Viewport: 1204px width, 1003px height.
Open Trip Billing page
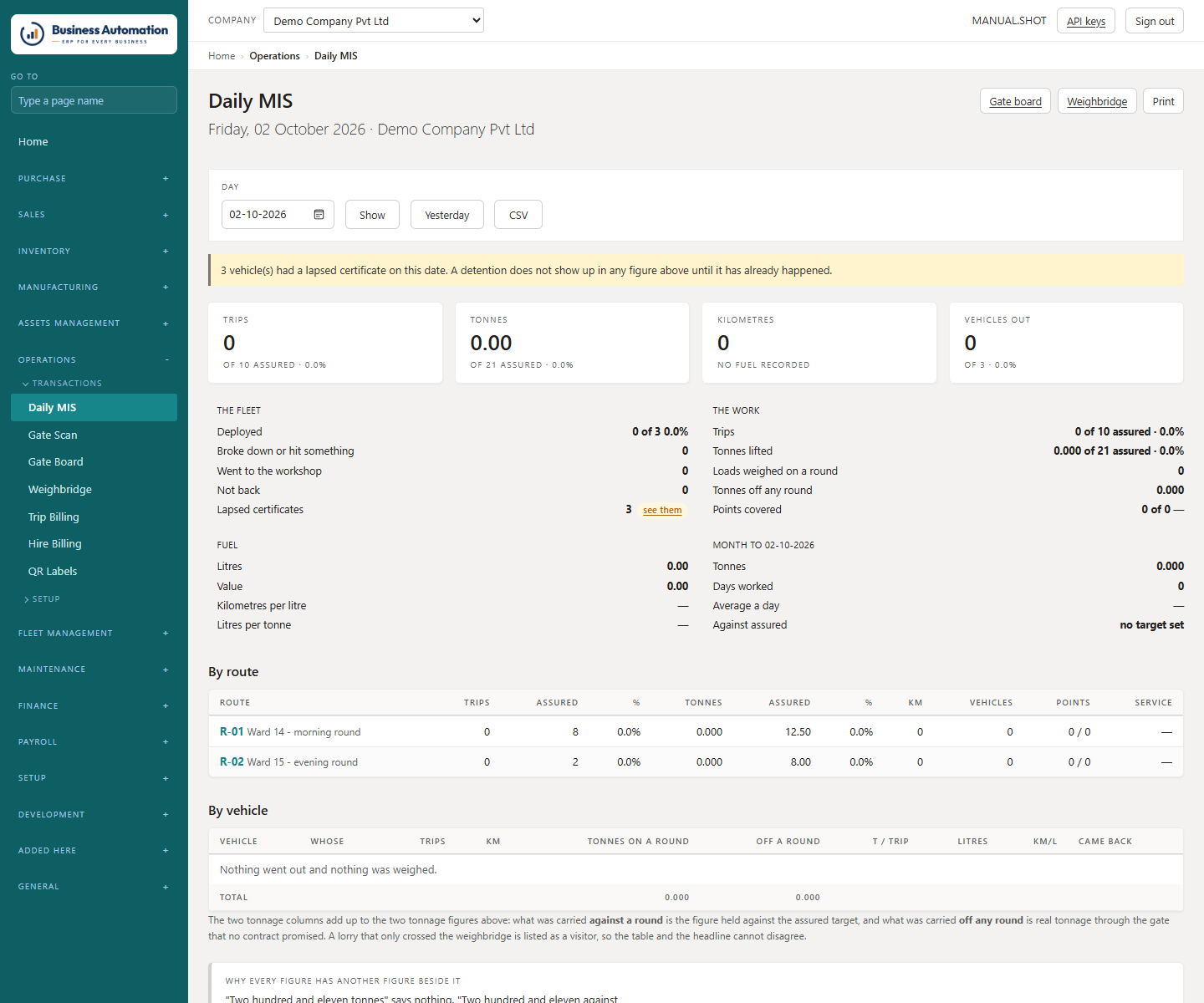[x=94, y=517]
